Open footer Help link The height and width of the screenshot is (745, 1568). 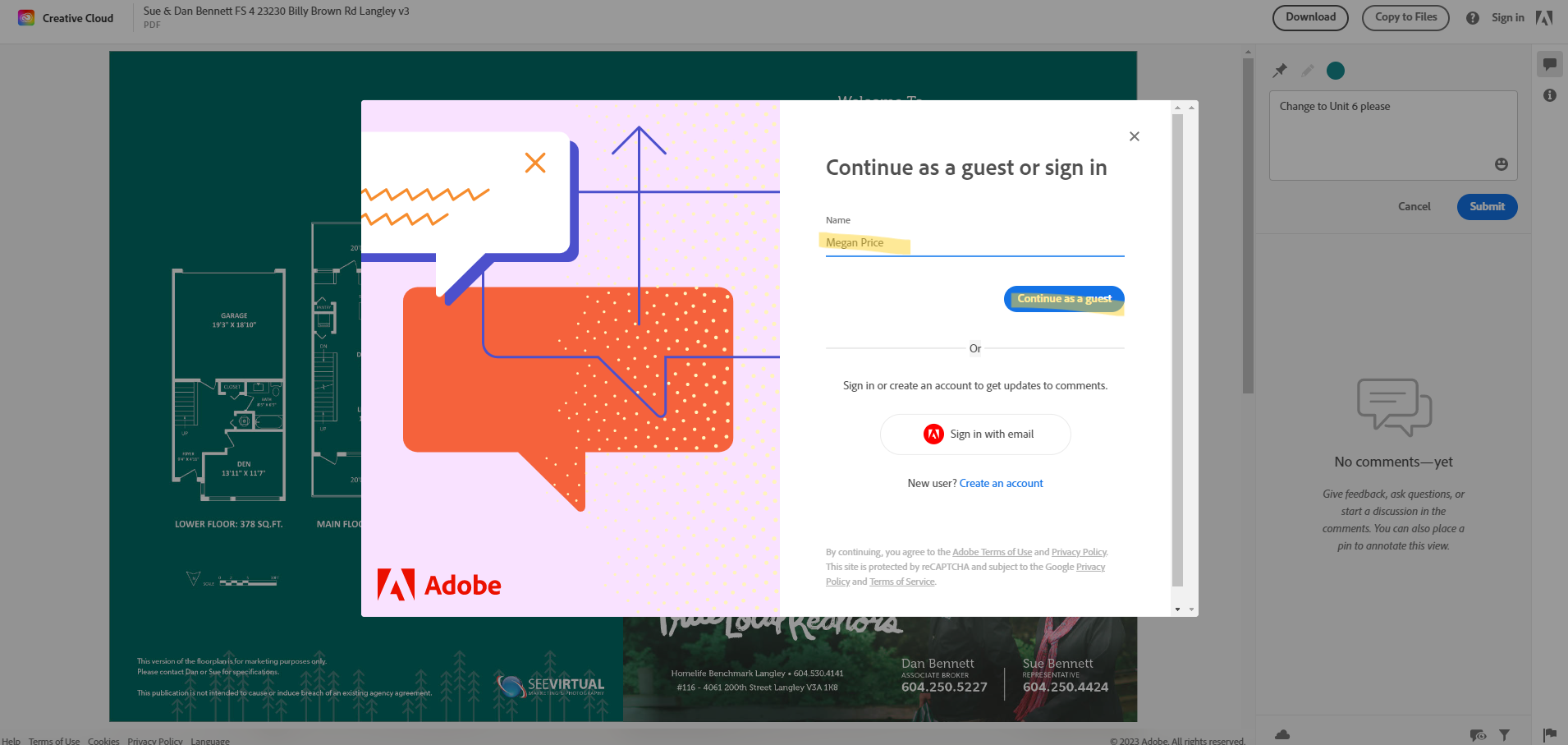coord(11,741)
